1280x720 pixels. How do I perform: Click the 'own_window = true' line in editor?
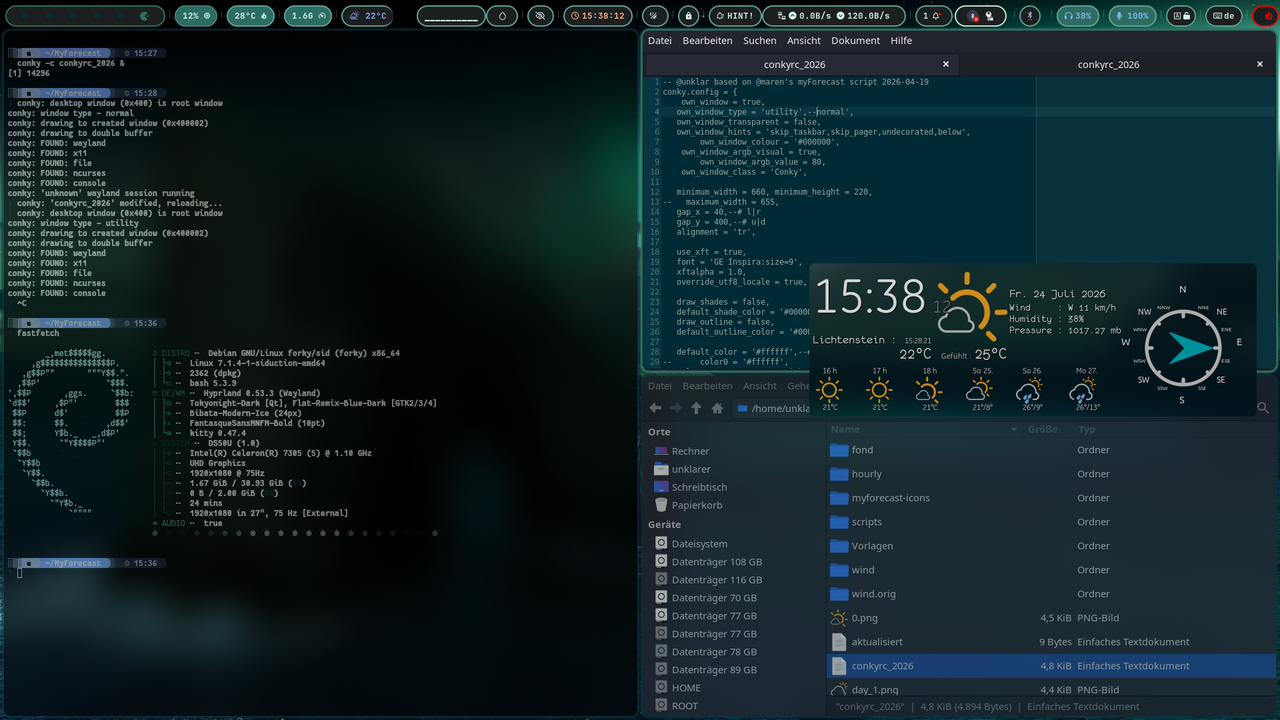tap(722, 102)
